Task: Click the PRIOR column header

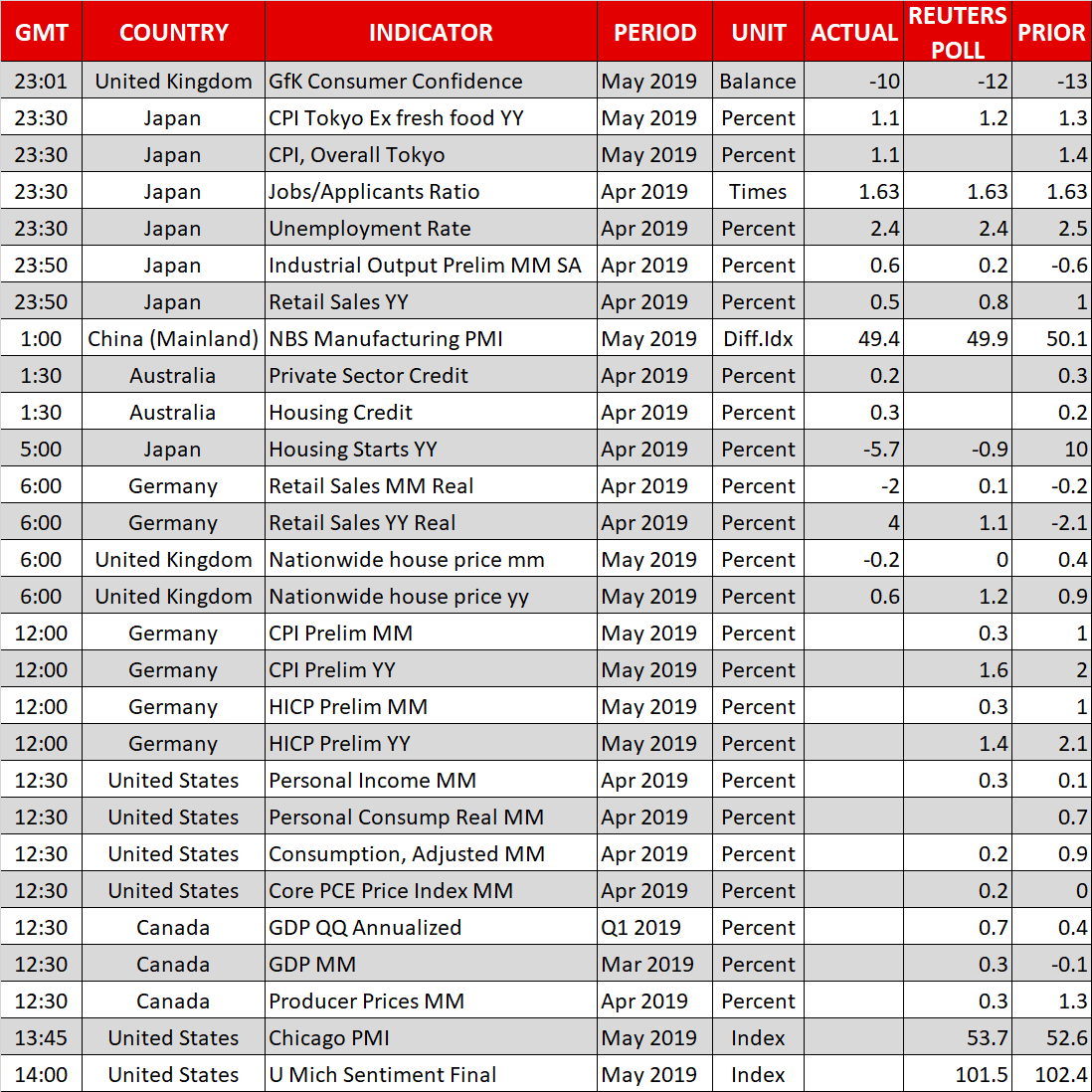Action: [1051, 32]
